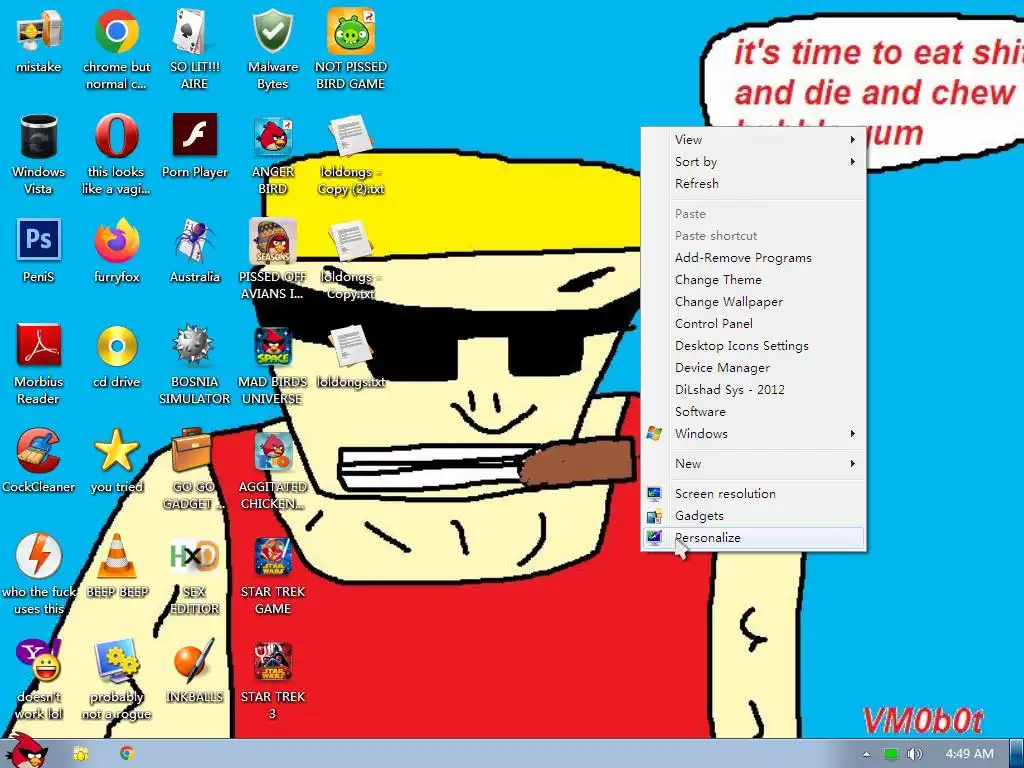Image resolution: width=1024 pixels, height=768 pixels.
Task: Launch the 'STAR TREK GAME' icon
Action: [x=272, y=556]
